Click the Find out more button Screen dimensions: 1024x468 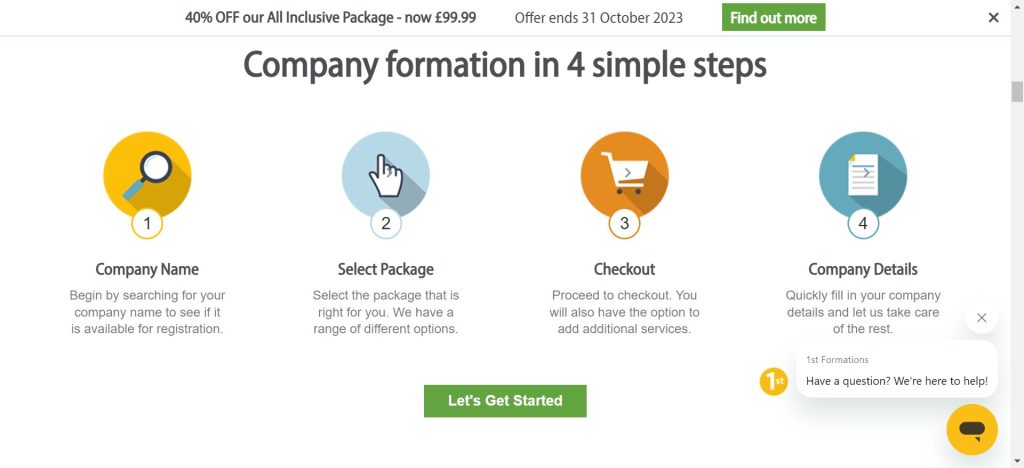tap(773, 17)
